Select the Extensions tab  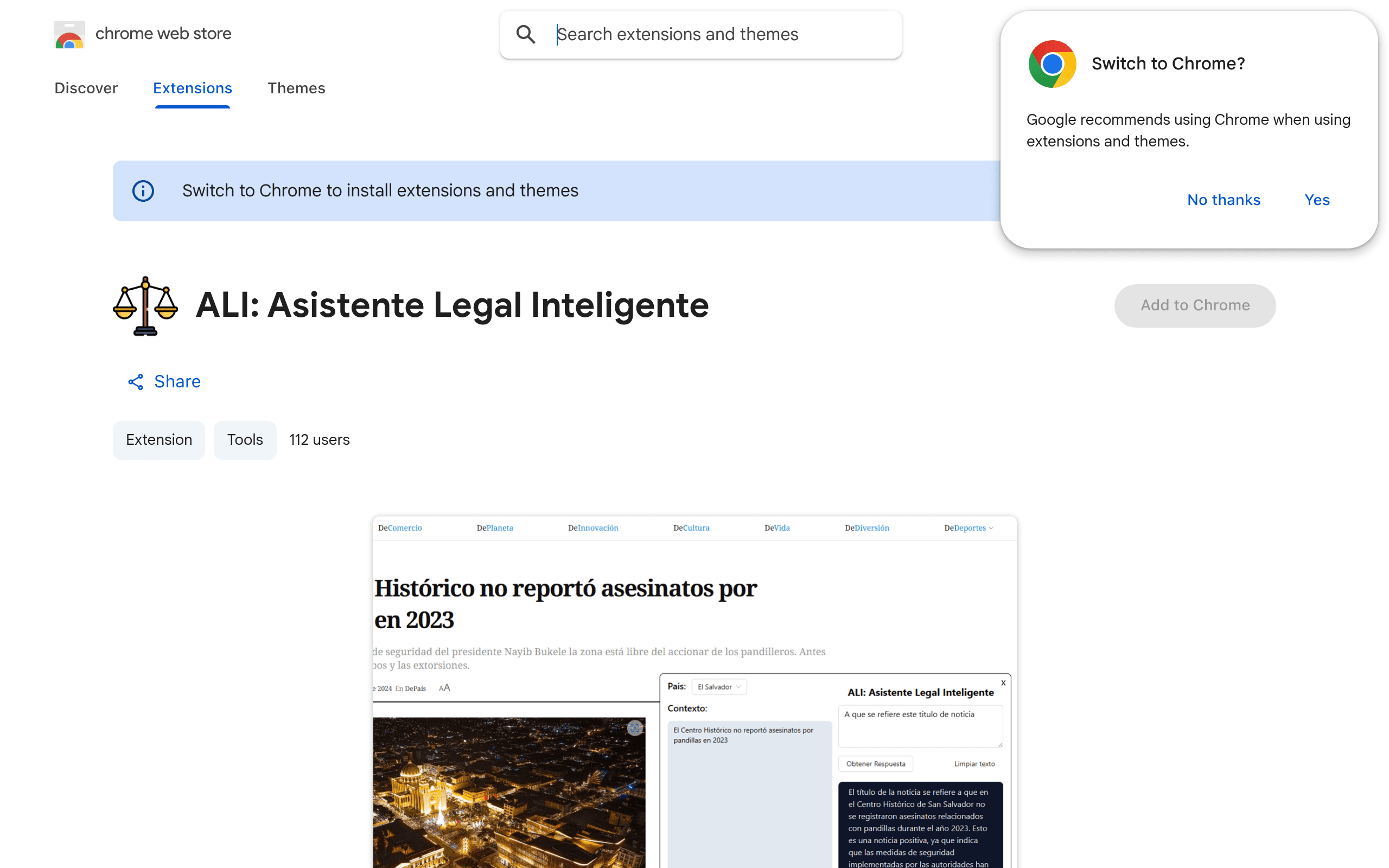[x=192, y=88]
